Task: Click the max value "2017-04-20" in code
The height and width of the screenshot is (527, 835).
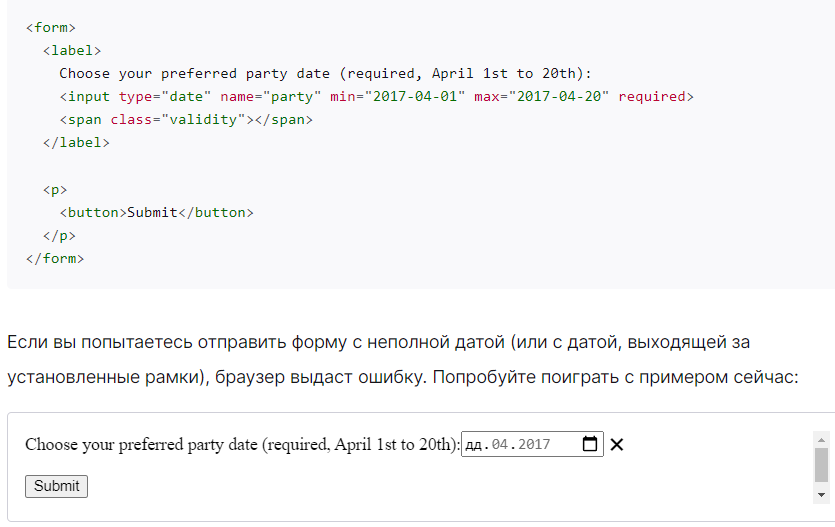Action: pos(559,96)
